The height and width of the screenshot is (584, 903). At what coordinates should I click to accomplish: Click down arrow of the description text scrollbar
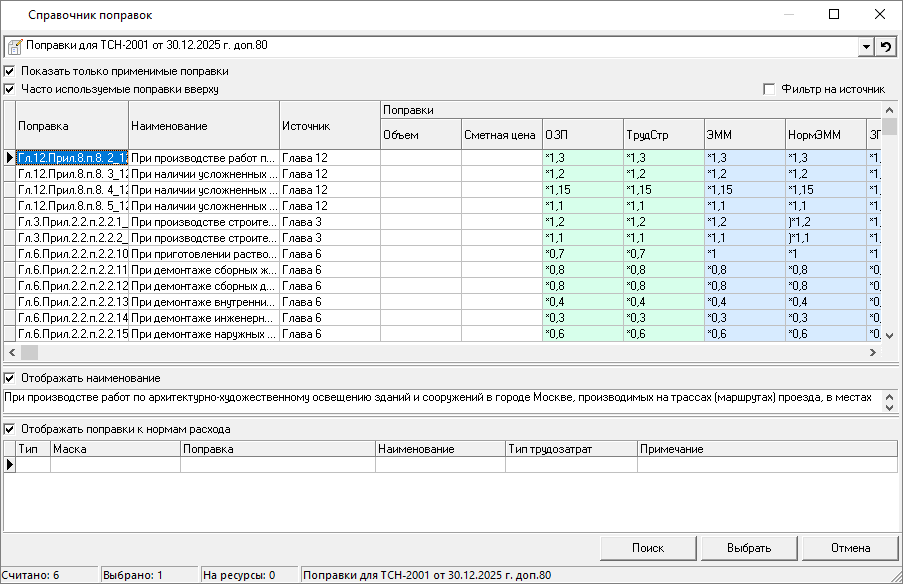pyautogui.click(x=889, y=407)
